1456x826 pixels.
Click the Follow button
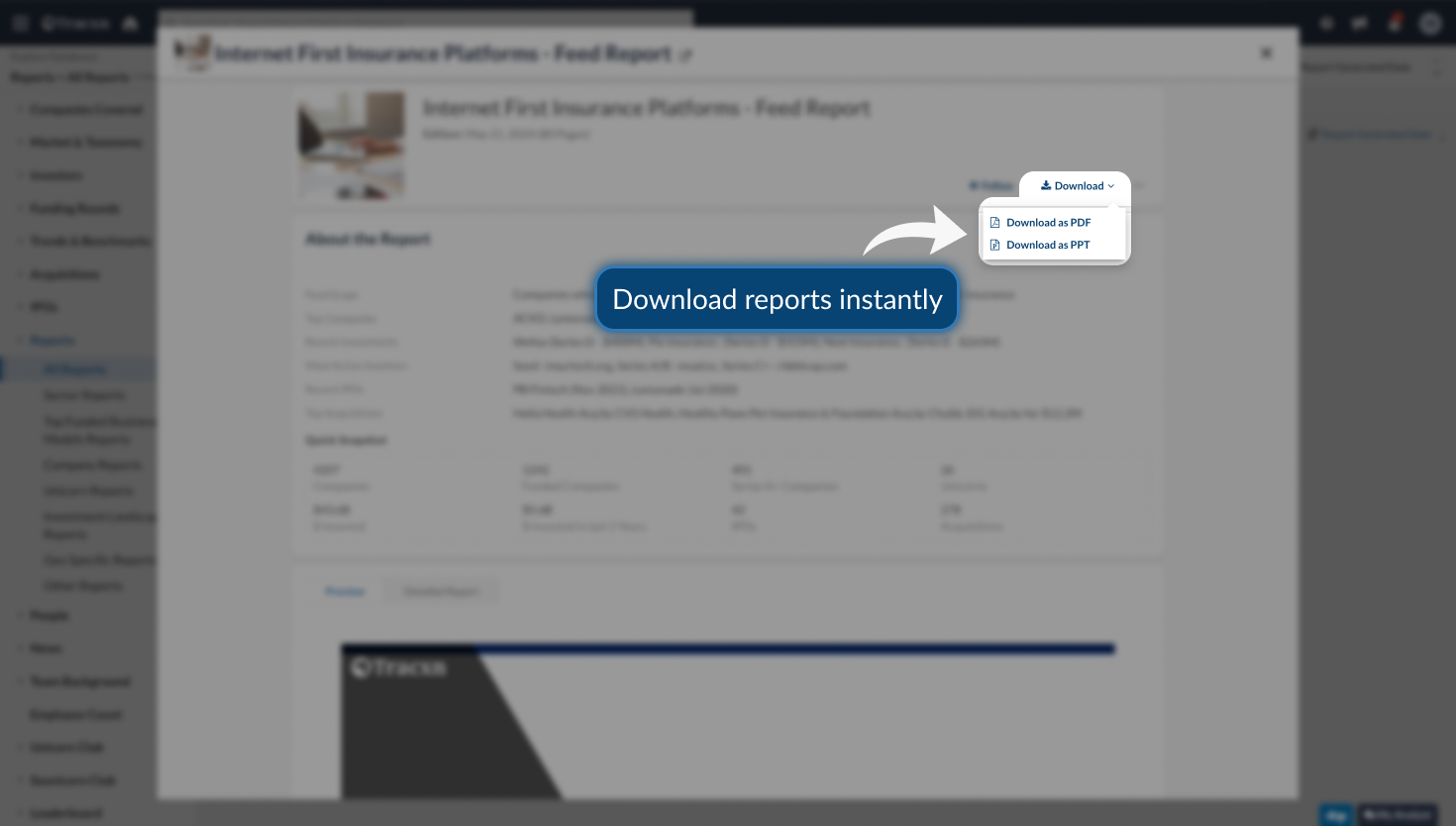990,186
